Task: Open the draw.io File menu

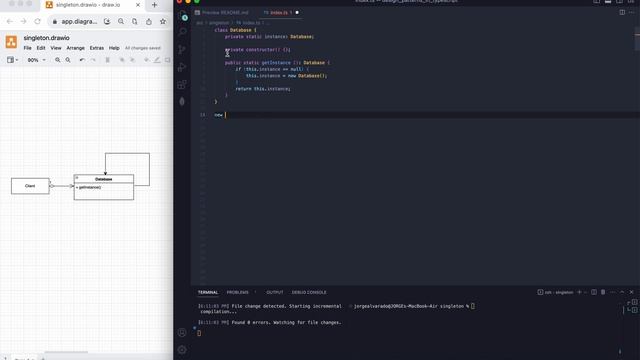Action: (27, 48)
